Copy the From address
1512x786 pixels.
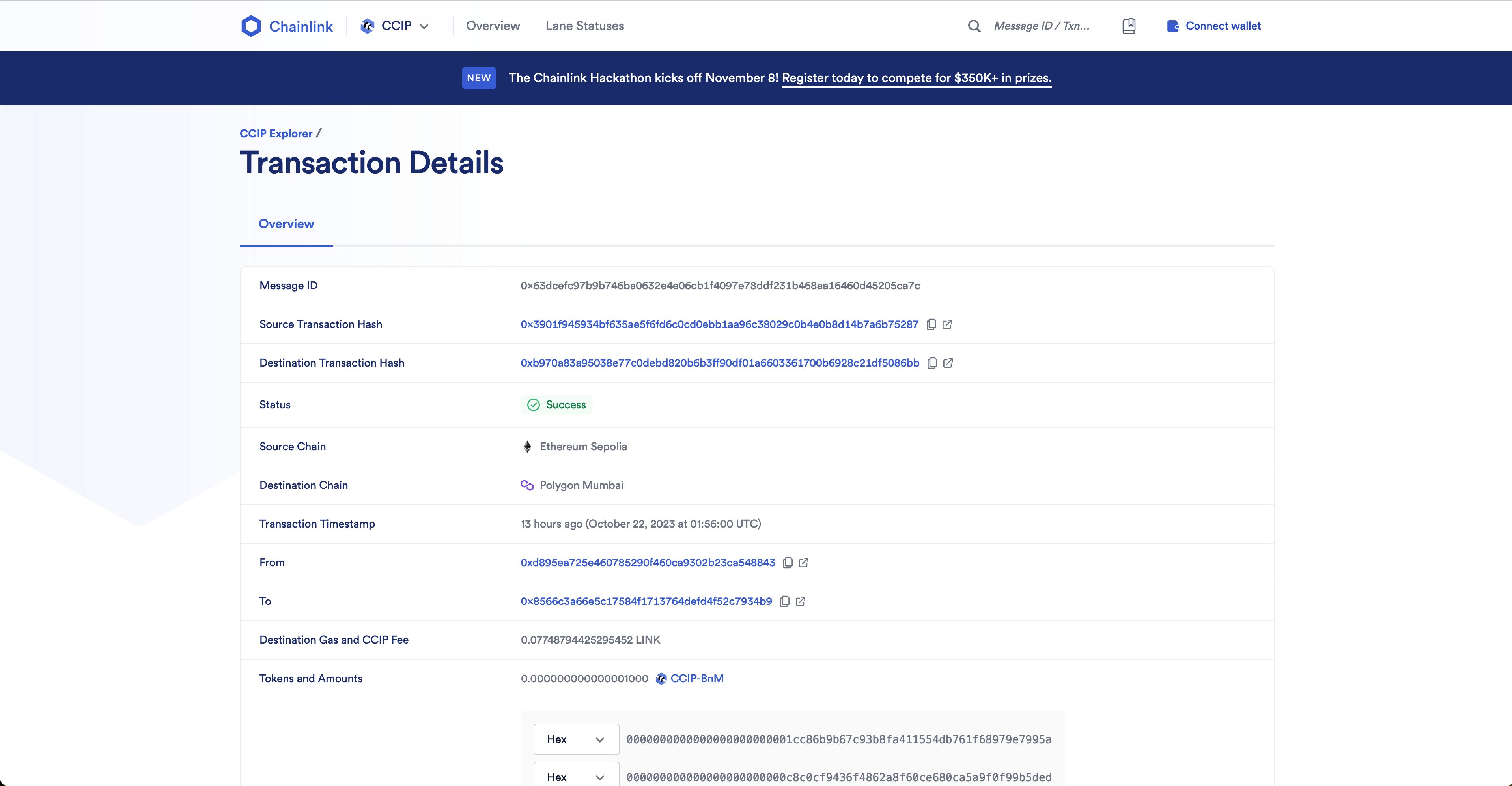[788, 563]
